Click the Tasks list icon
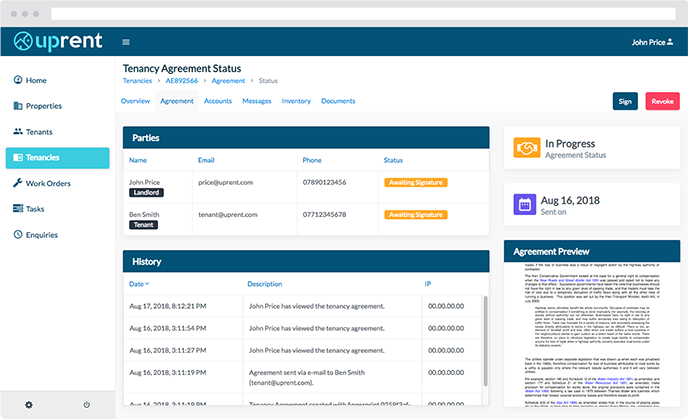 (18, 208)
